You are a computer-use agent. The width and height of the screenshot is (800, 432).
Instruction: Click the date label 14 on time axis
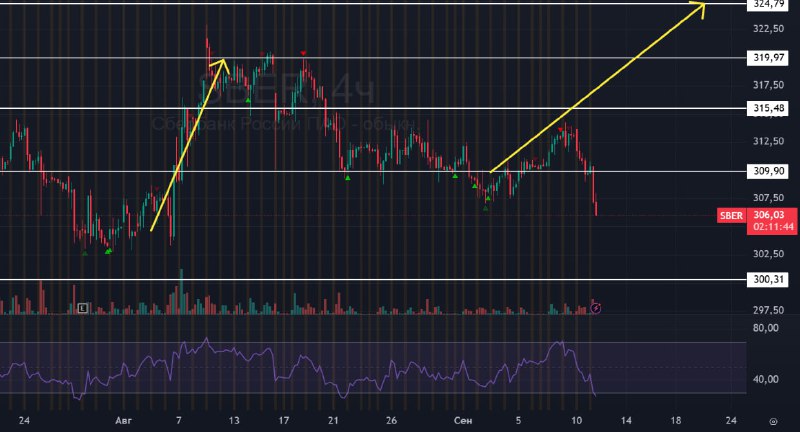626,421
